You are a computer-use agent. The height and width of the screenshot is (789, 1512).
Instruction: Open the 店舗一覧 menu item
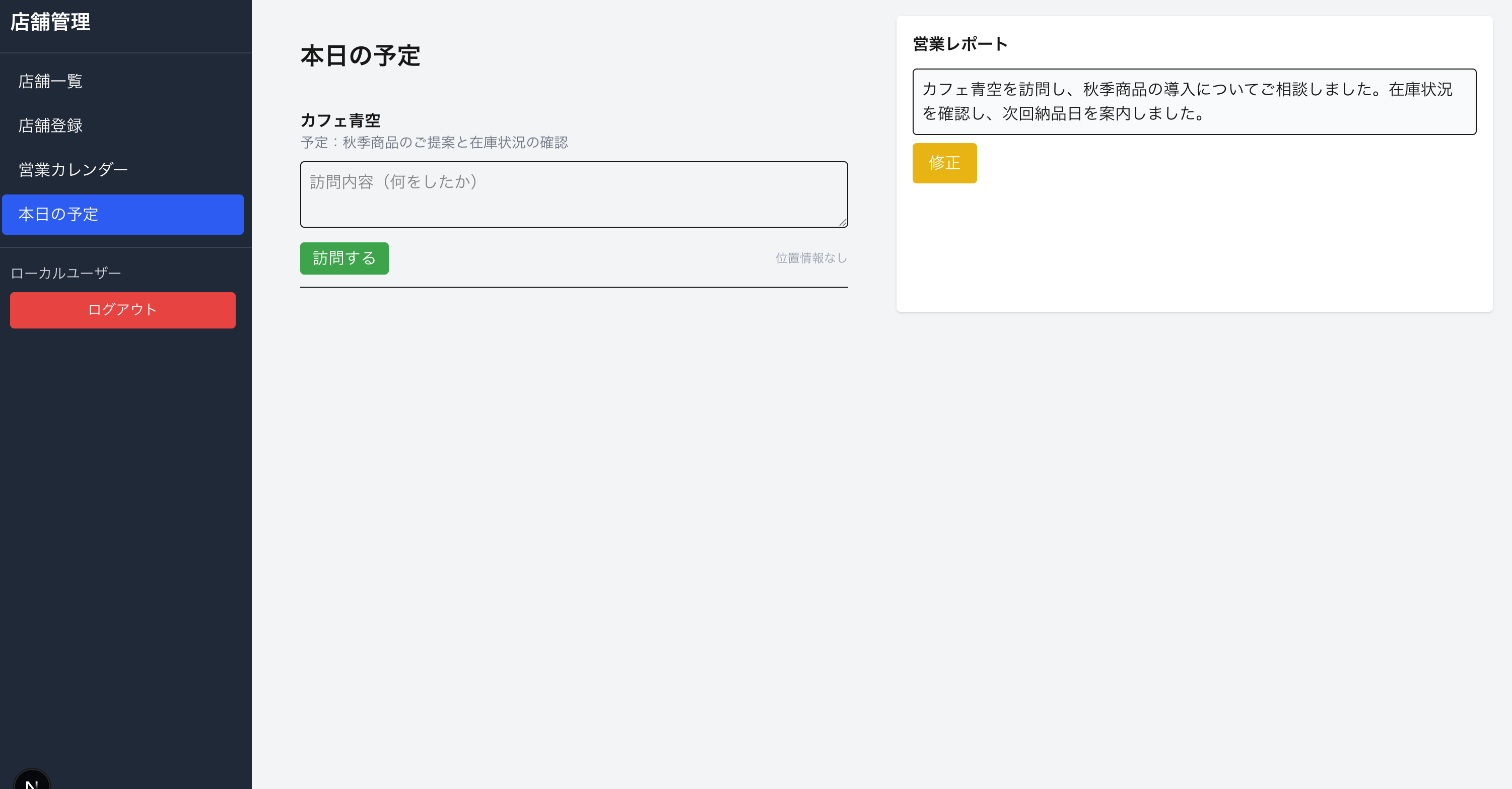click(123, 82)
